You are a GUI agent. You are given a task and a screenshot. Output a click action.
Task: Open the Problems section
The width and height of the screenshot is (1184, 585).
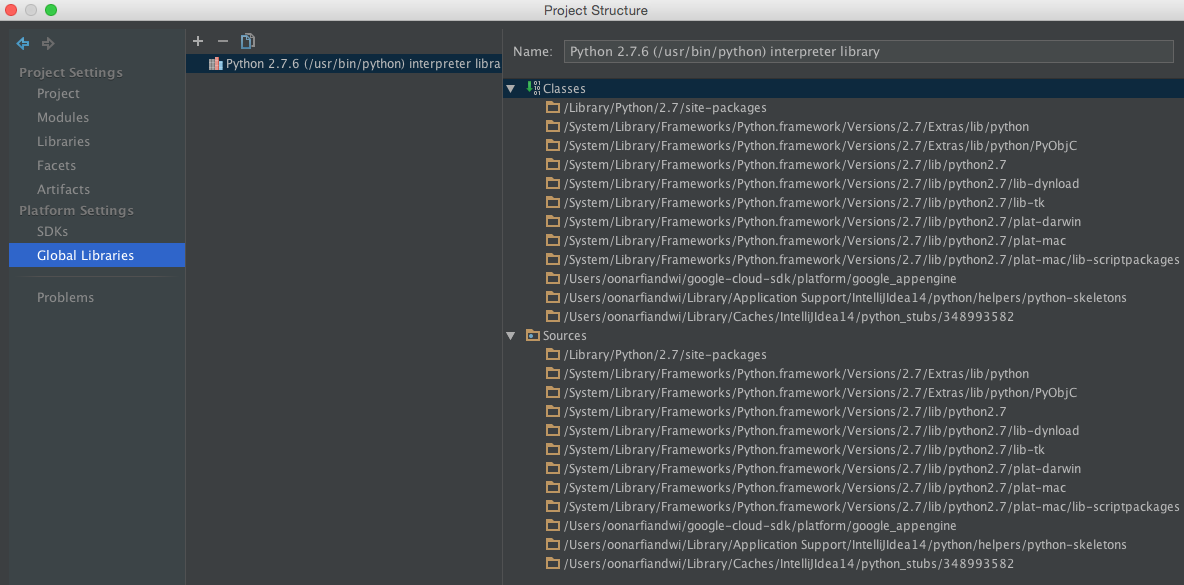pos(65,297)
